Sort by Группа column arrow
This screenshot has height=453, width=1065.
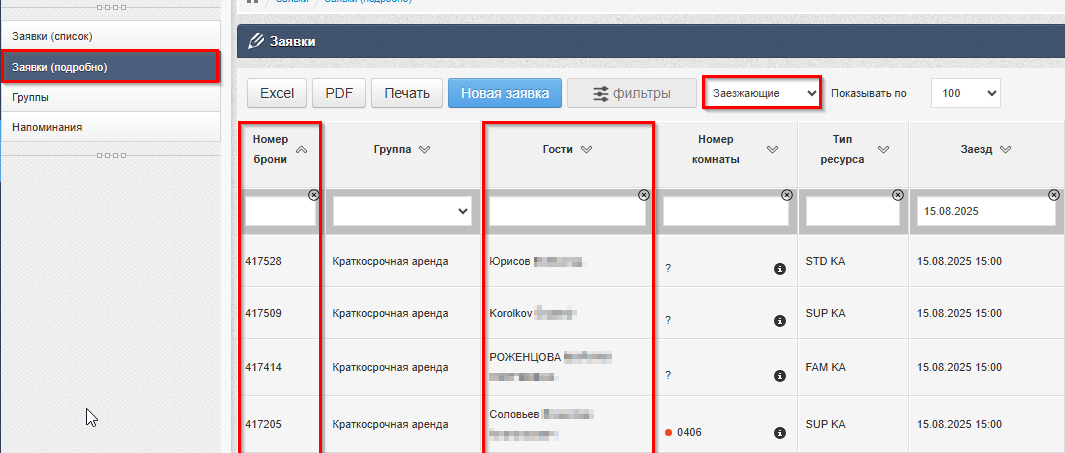click(425, 150)
